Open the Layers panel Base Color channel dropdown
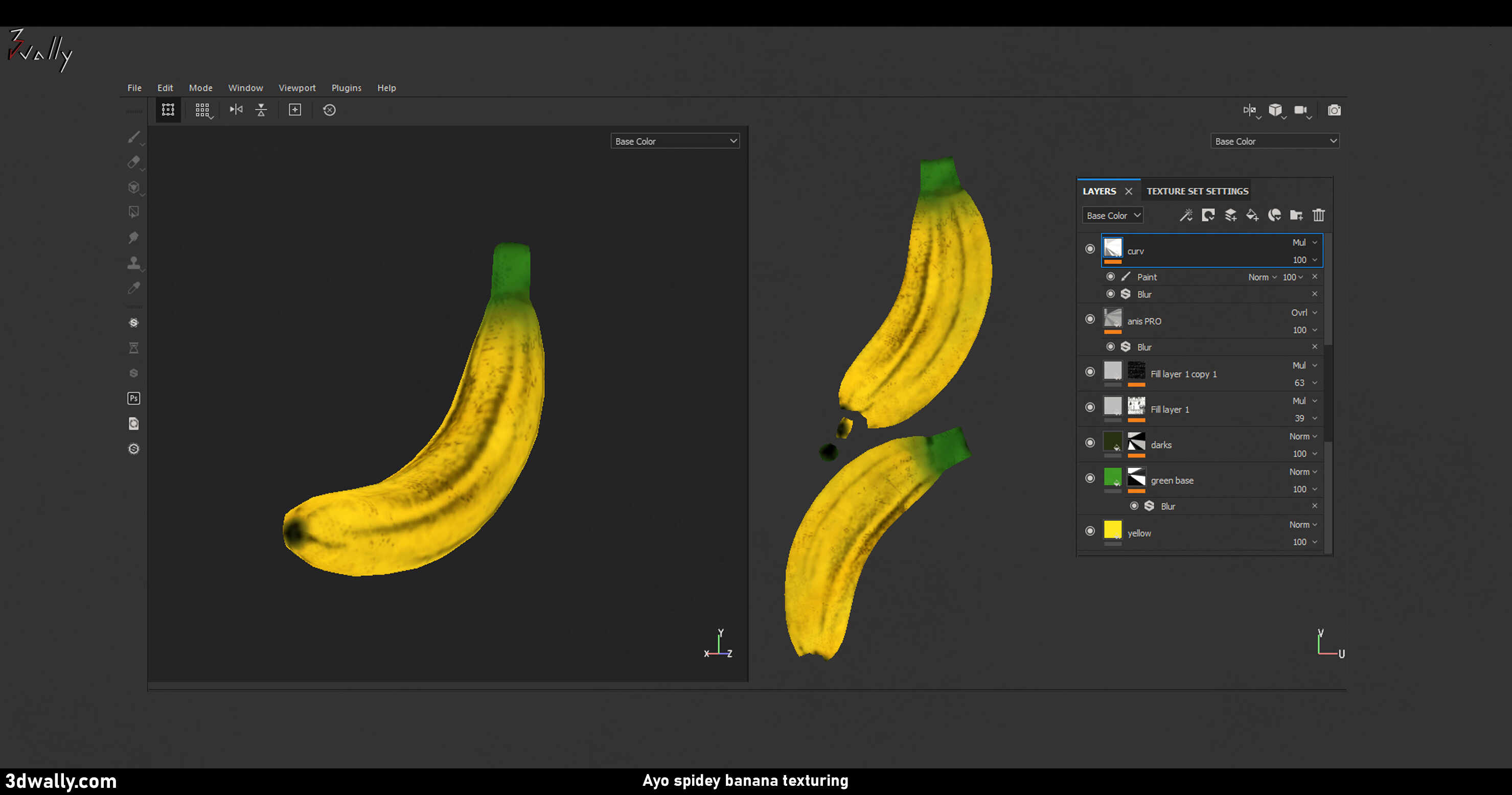 tap(1112, 215)
